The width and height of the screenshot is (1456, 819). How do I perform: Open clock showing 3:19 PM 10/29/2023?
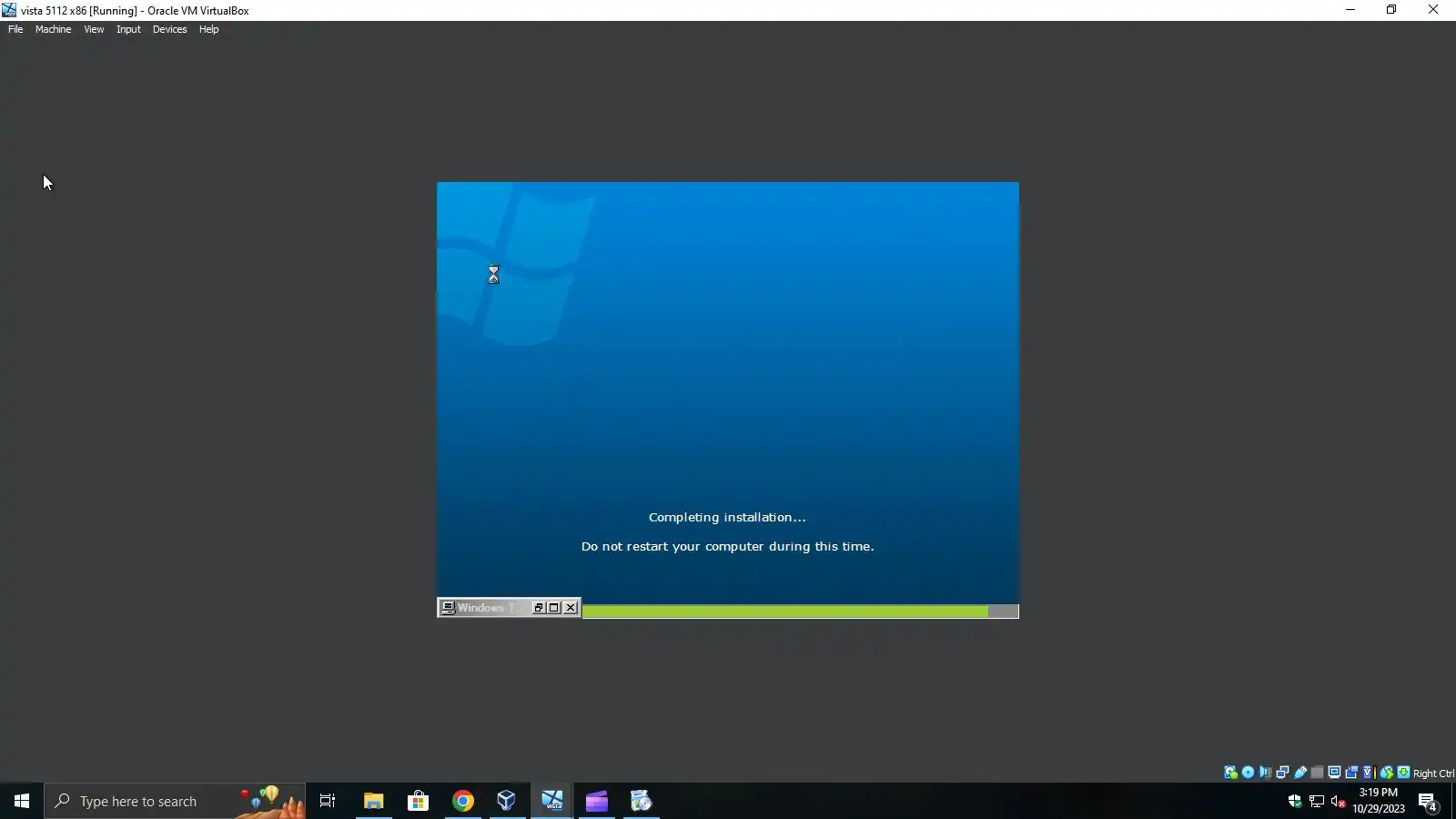tap(1378, 801)
